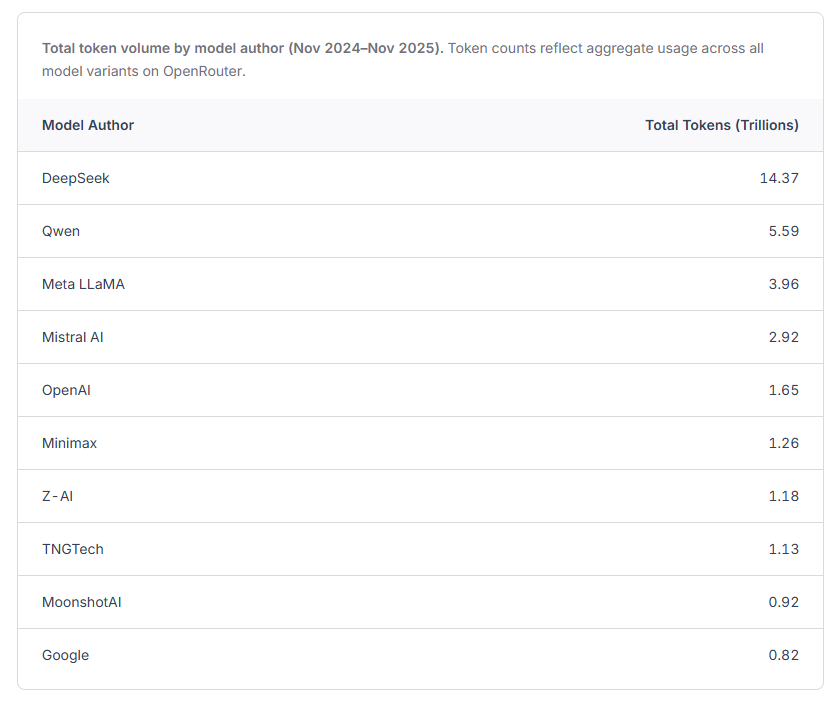The image size is (837, 702).
Task: Select the MoonshotAI row label
Action: (82, 602)
